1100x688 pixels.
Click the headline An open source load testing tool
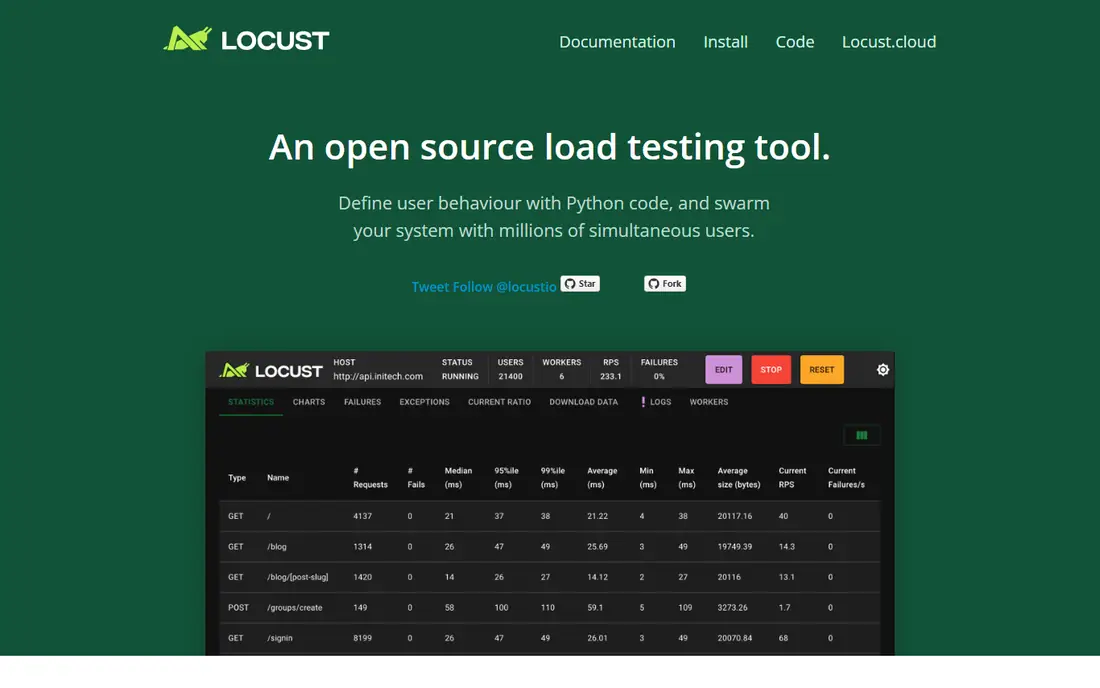click(549, 147)
